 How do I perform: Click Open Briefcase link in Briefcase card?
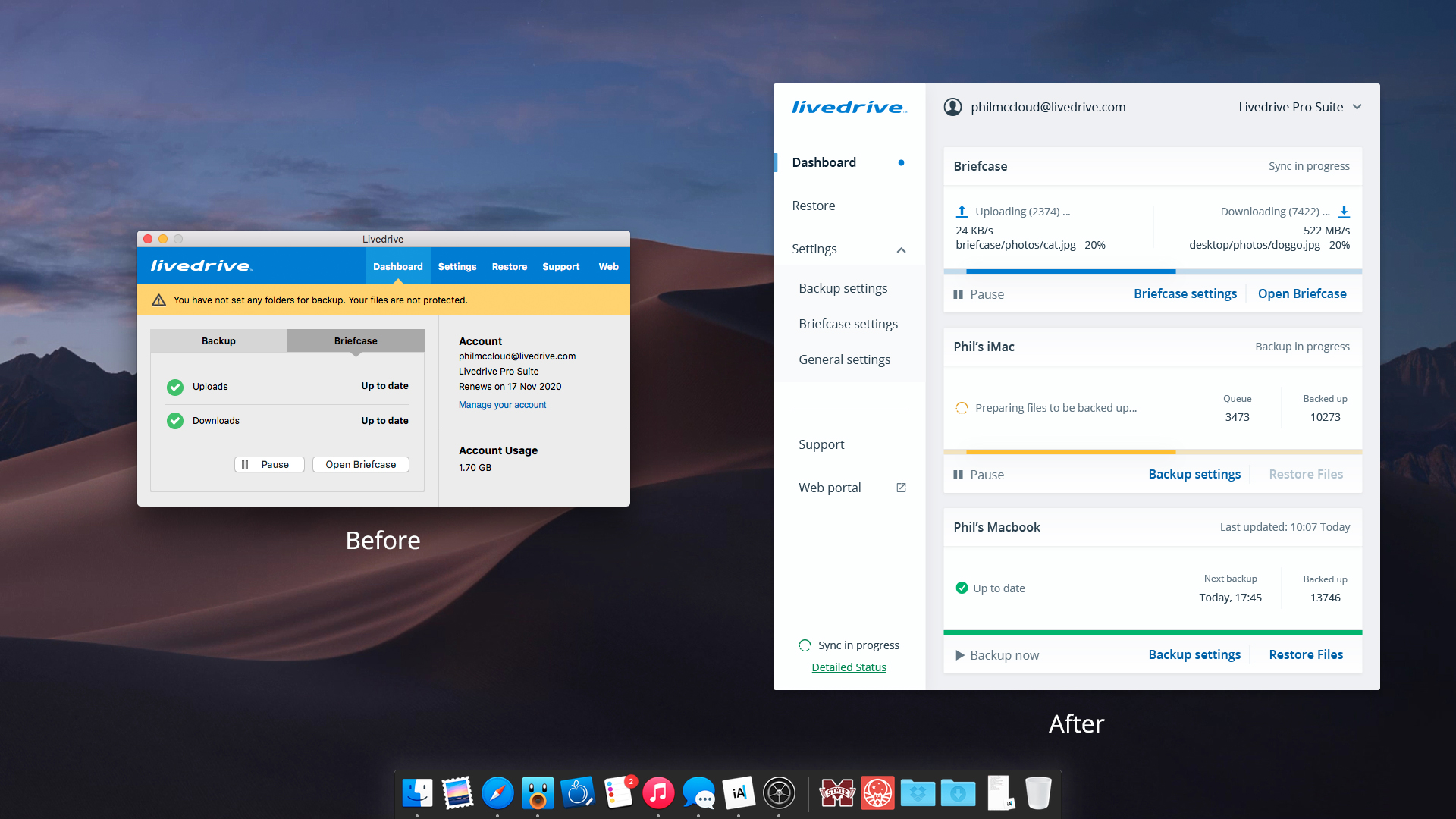[1302, 293]
